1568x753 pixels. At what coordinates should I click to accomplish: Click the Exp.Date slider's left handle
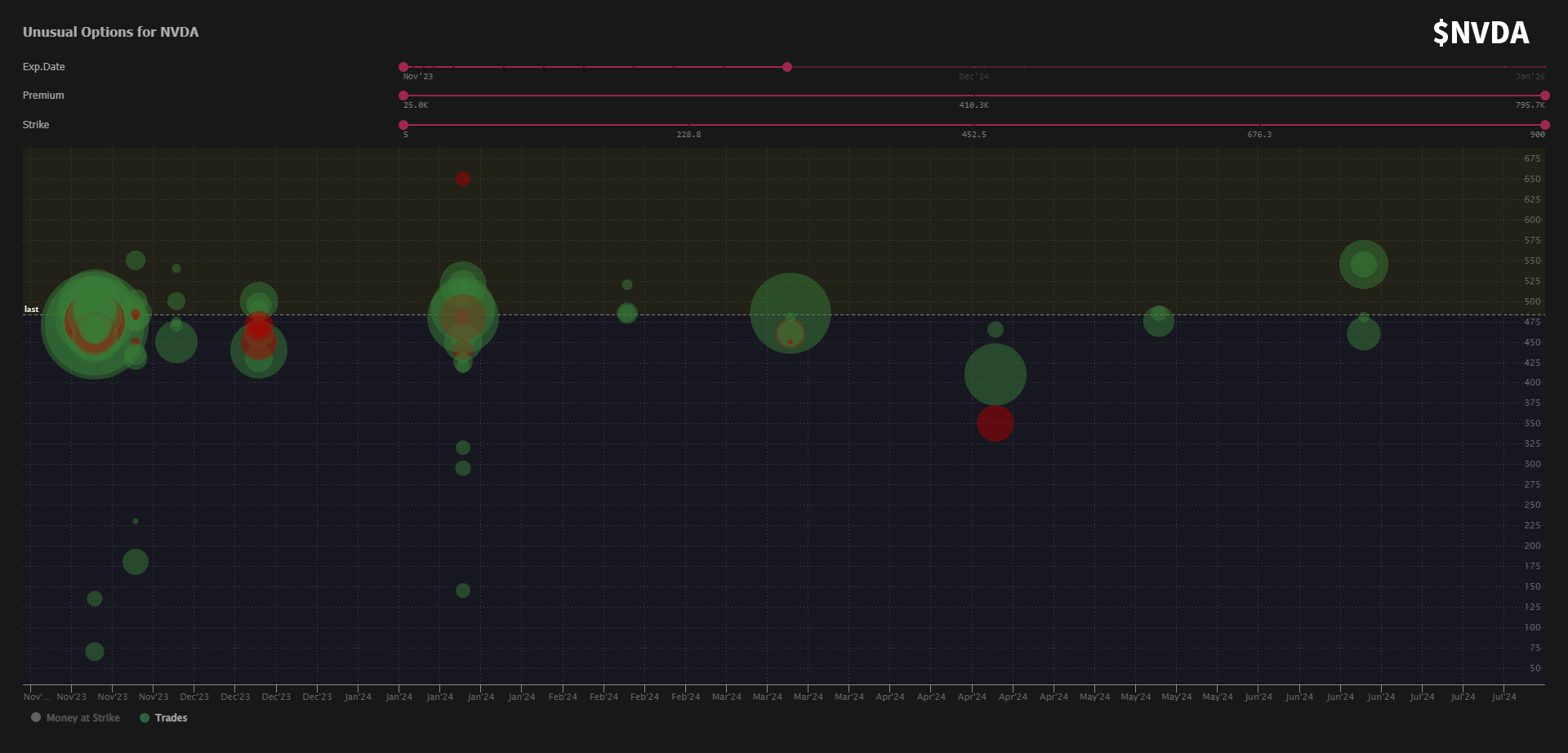click(403, 67)
